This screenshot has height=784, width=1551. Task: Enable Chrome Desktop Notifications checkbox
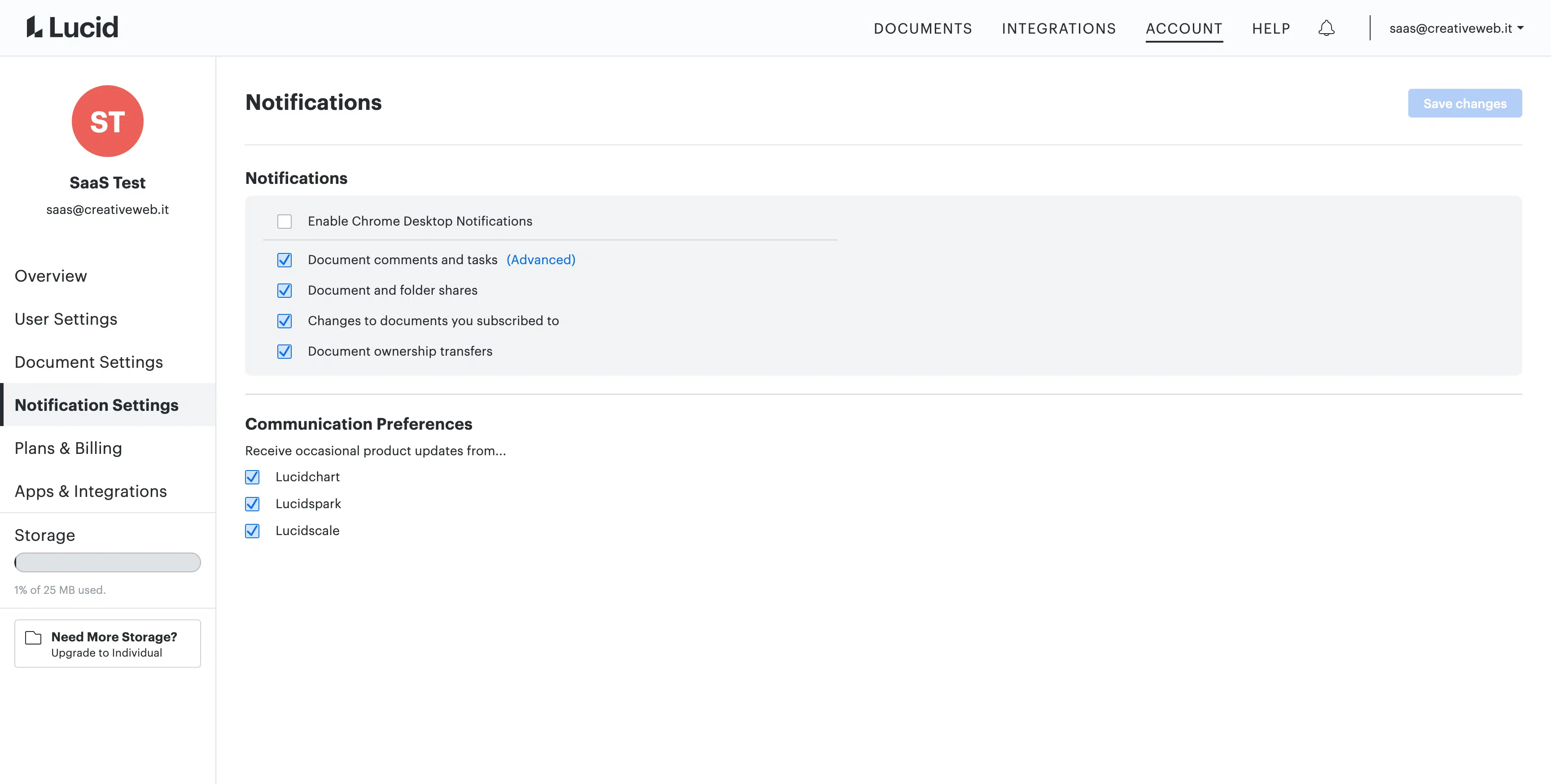click(285, 222)
